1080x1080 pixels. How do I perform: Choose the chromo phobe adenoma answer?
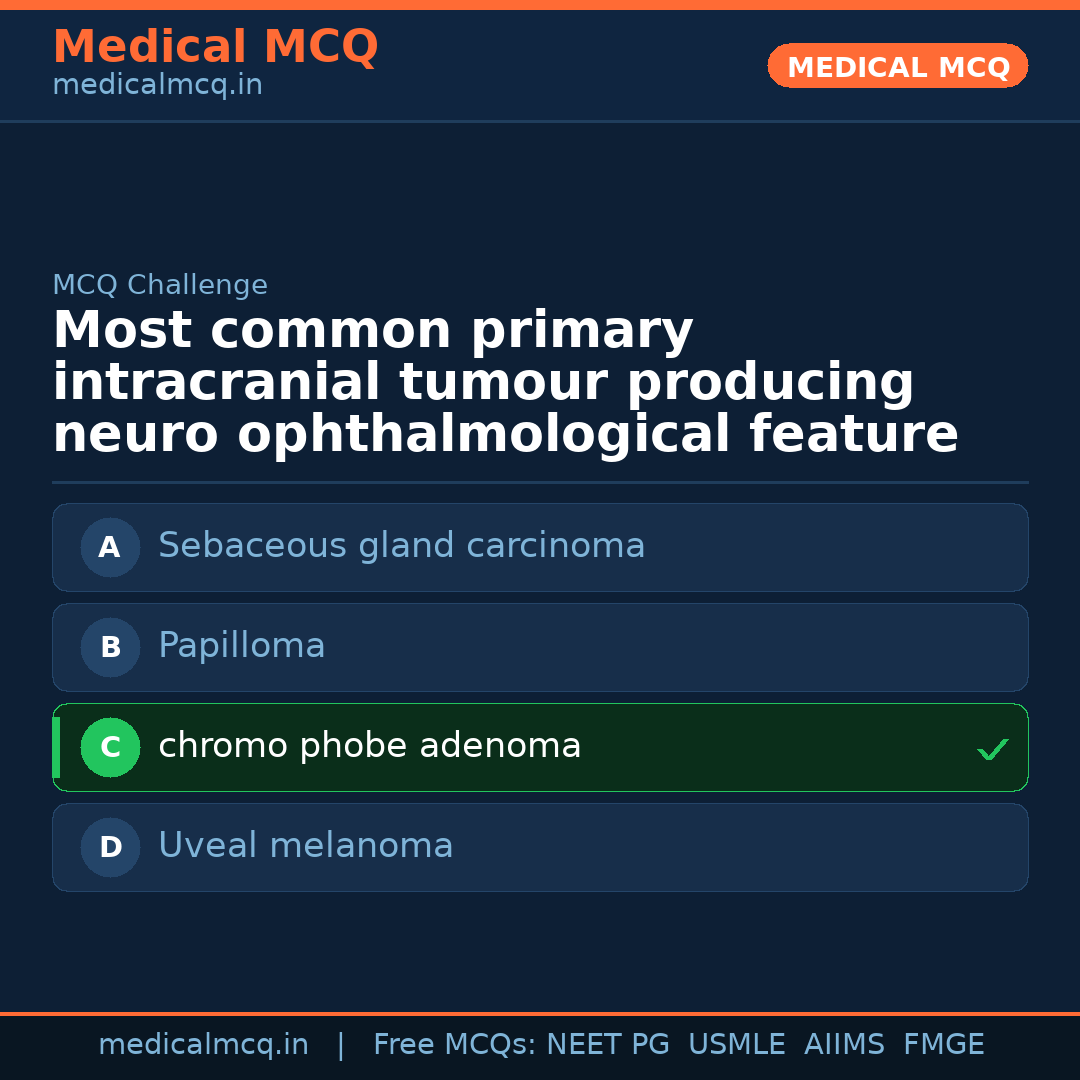pyautogui.click(x=369, y=746)
